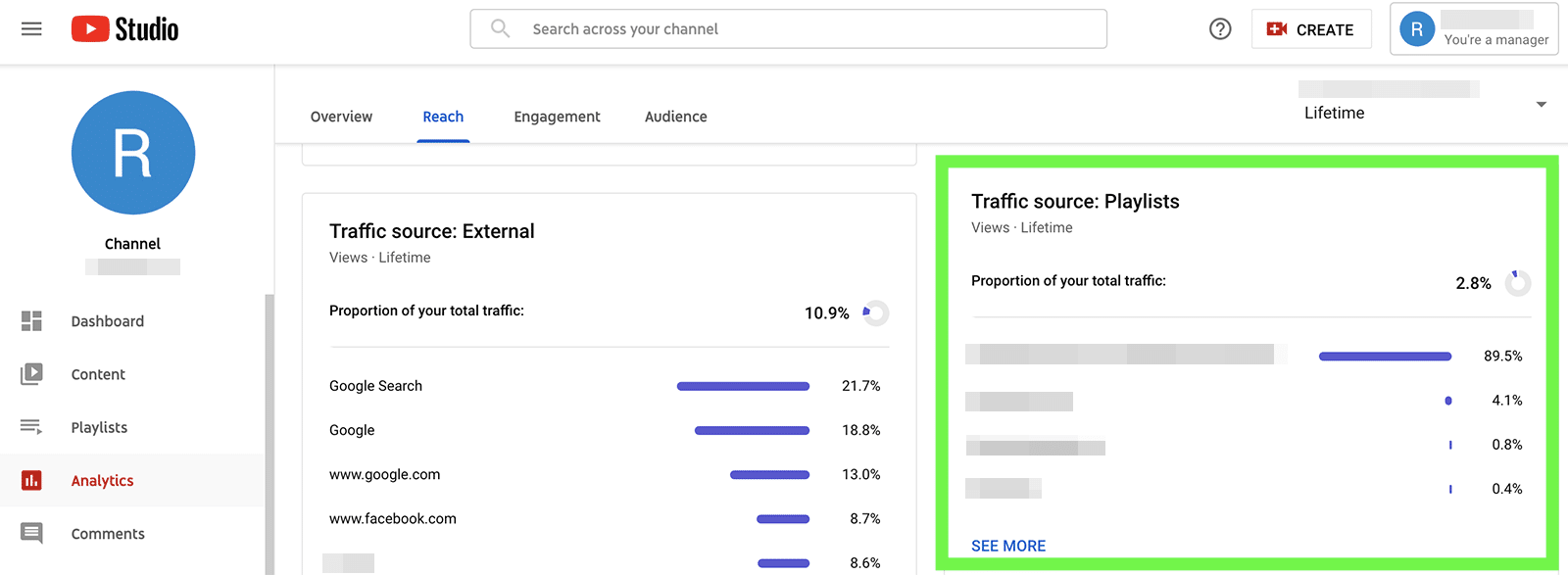Image resolution: width=1568 pixels, height=575 pixels.
Task: Switch to the Engagement tab
Action: point(557,117)
